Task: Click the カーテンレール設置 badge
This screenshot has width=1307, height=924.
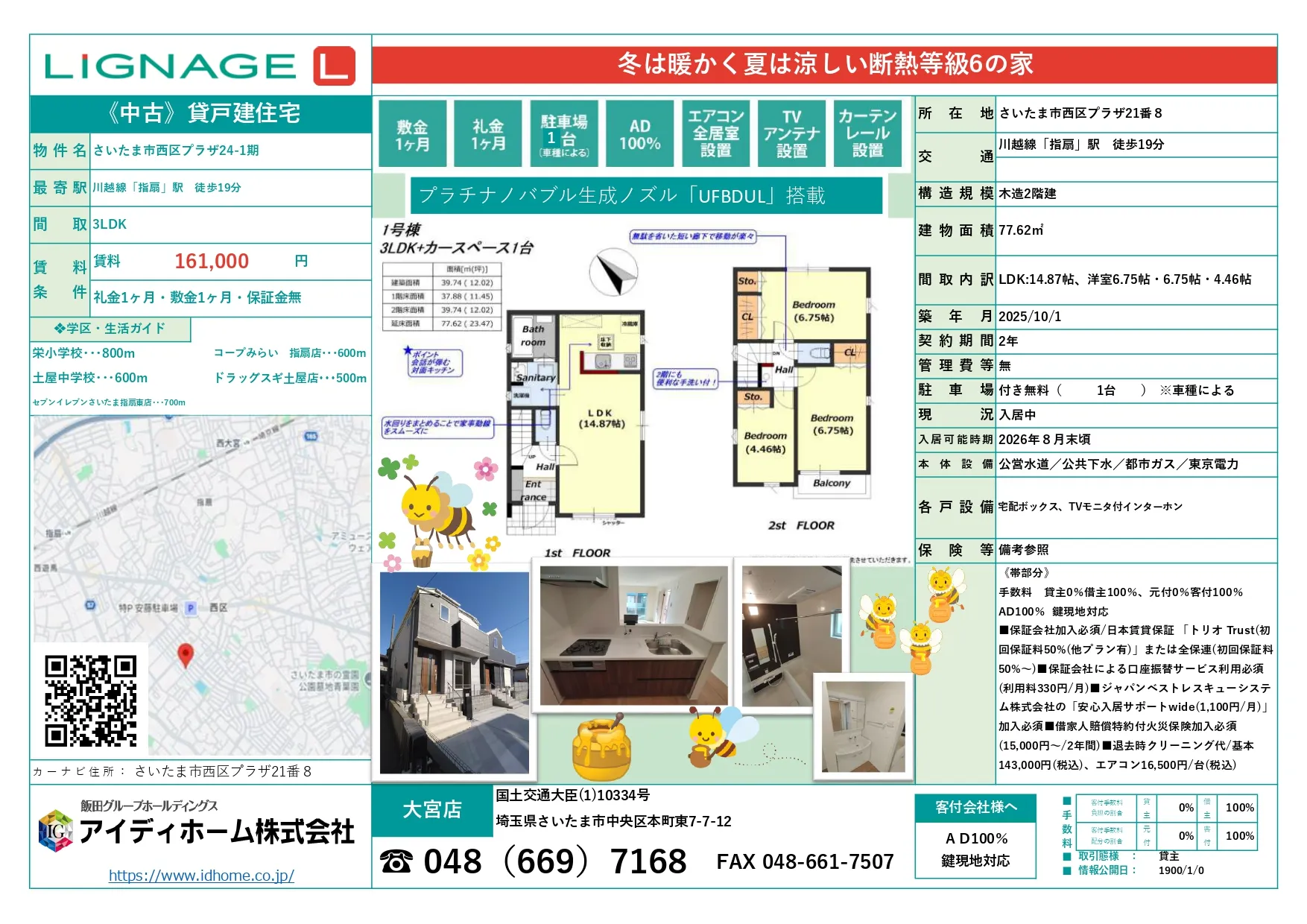Action: tap(868, 134)
